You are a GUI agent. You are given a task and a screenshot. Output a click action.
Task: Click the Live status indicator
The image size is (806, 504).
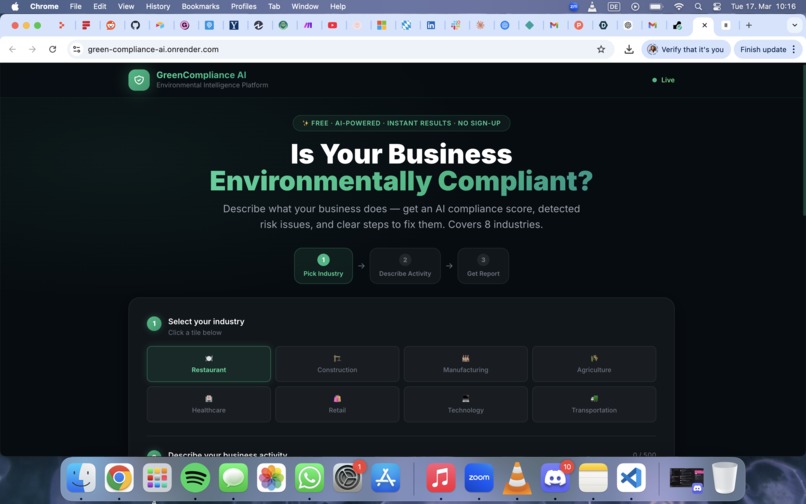(x=663, y=80)
